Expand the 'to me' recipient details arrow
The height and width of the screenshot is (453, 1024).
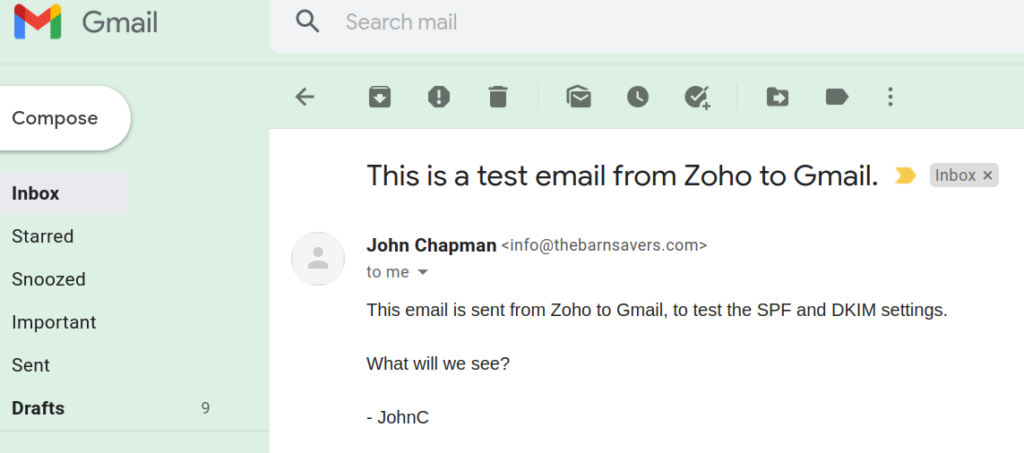pos(423,272)
